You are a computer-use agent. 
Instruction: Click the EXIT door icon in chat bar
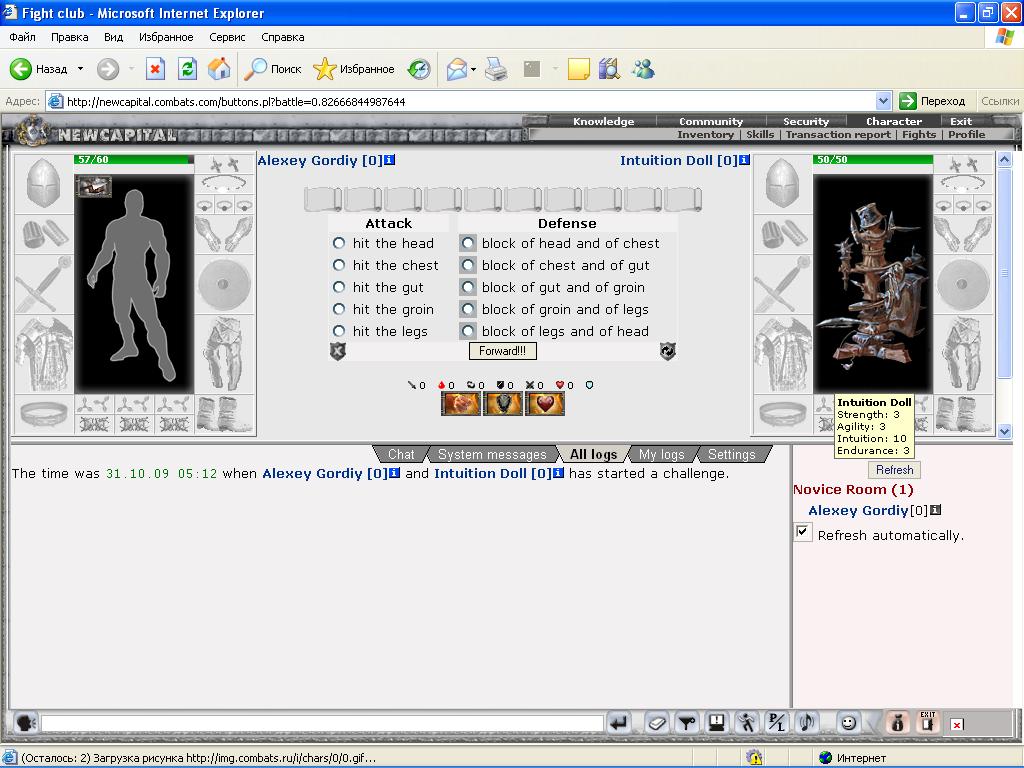(928, 722)
